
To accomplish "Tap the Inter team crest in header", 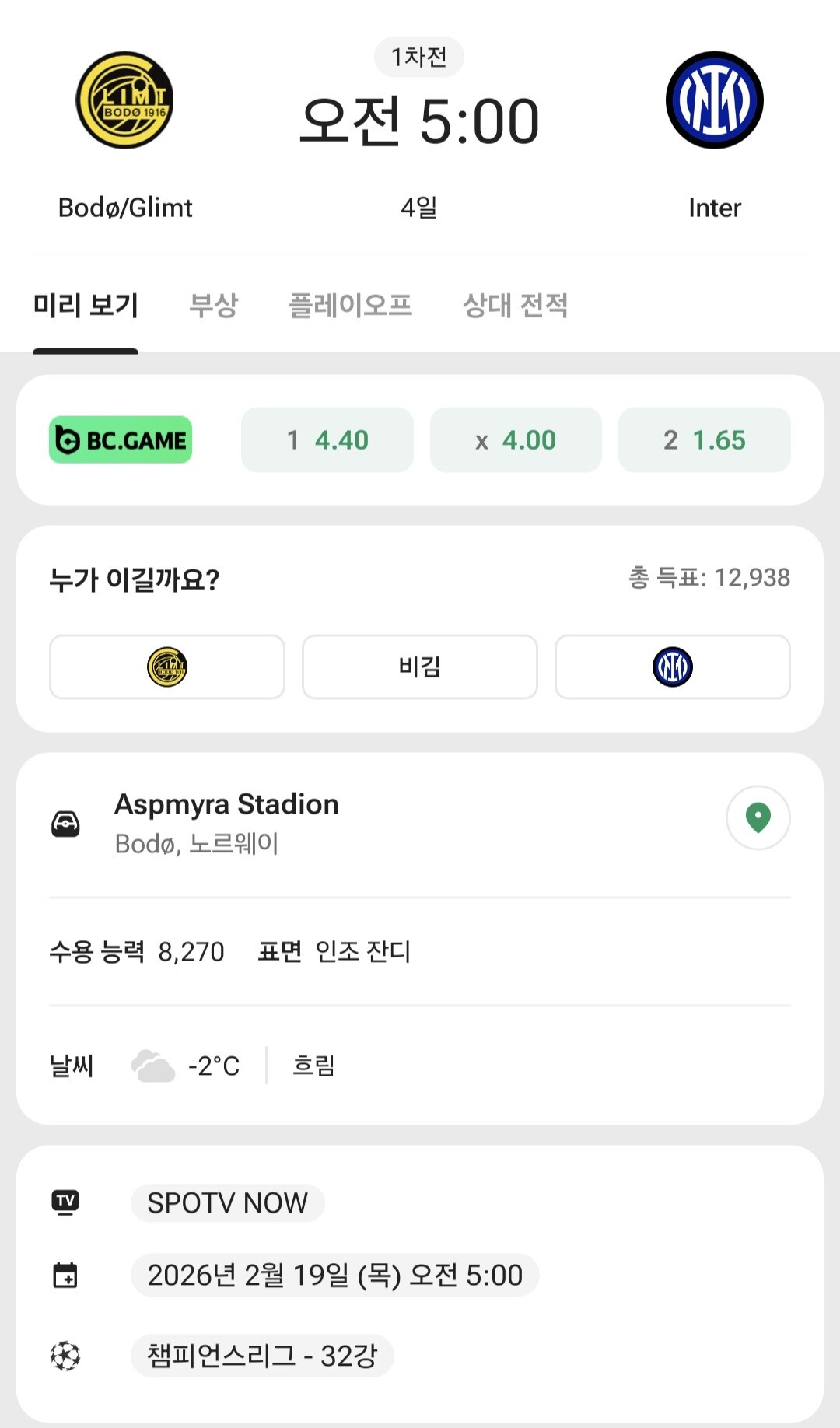I will pyautogui.click(x=714, y=100).
